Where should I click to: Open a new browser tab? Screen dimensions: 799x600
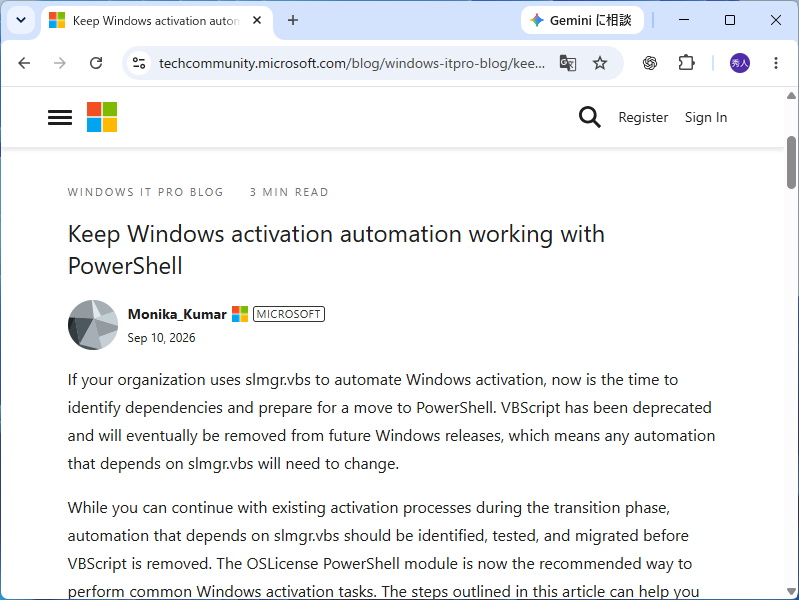pyautogui.click(x=292, y=20)
